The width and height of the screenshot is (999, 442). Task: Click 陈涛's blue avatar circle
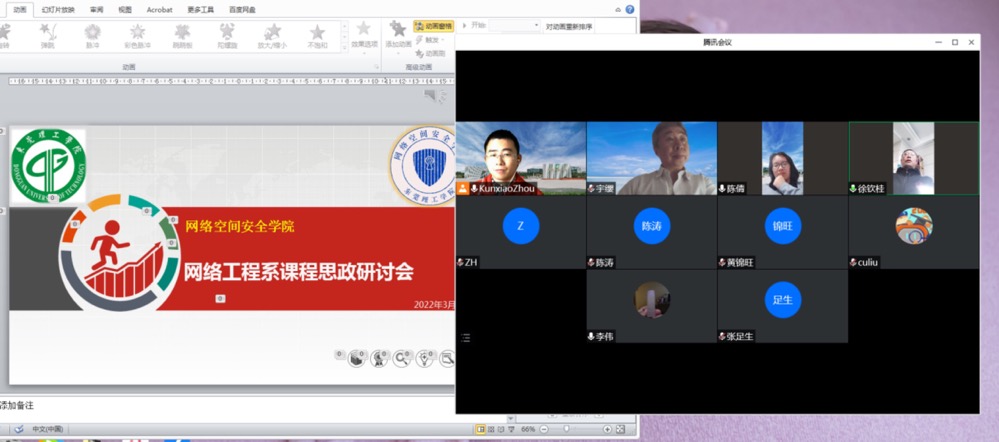point(652,226)
